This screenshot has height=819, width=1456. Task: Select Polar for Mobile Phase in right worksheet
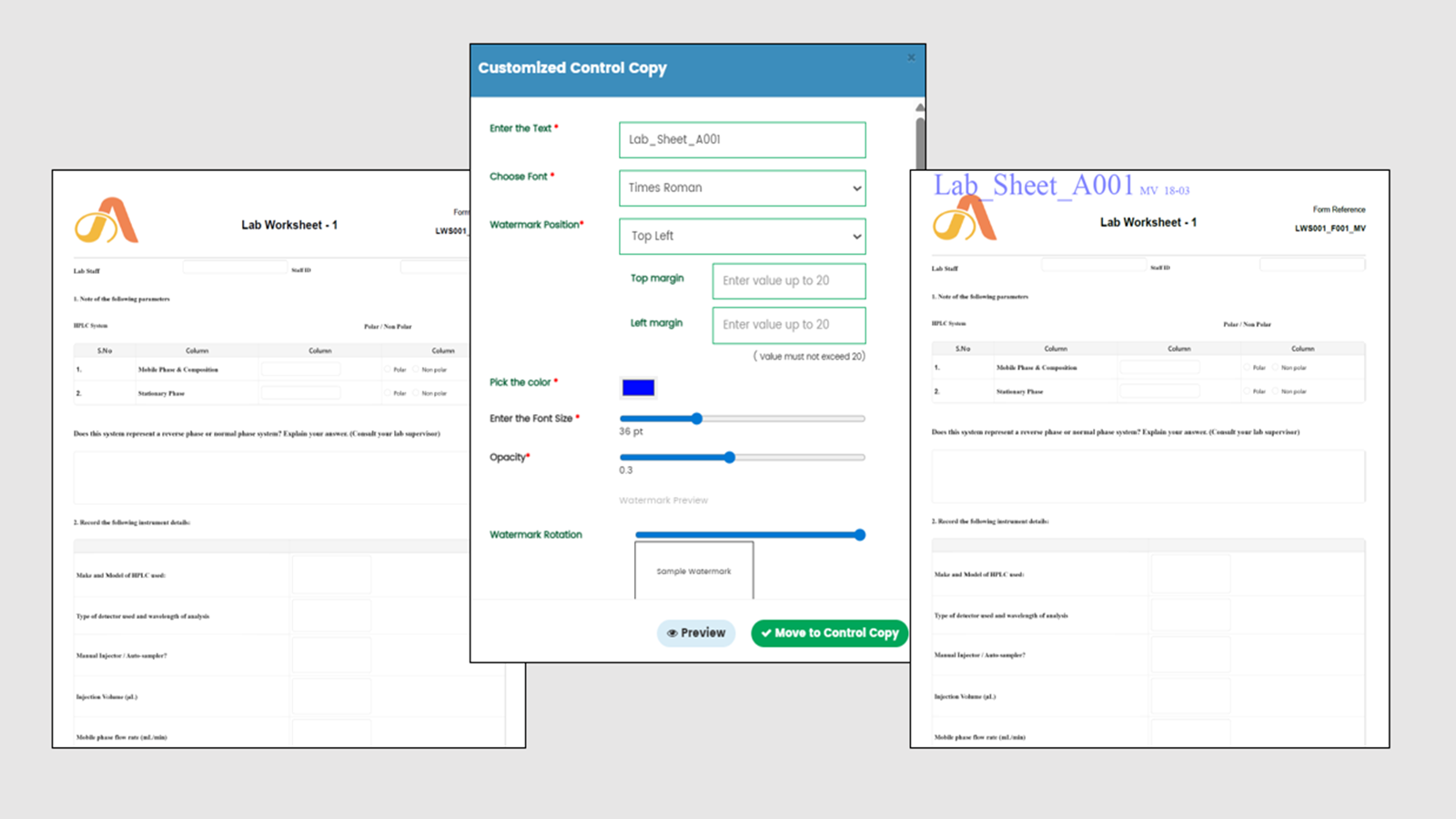[x=1247, y=368]
